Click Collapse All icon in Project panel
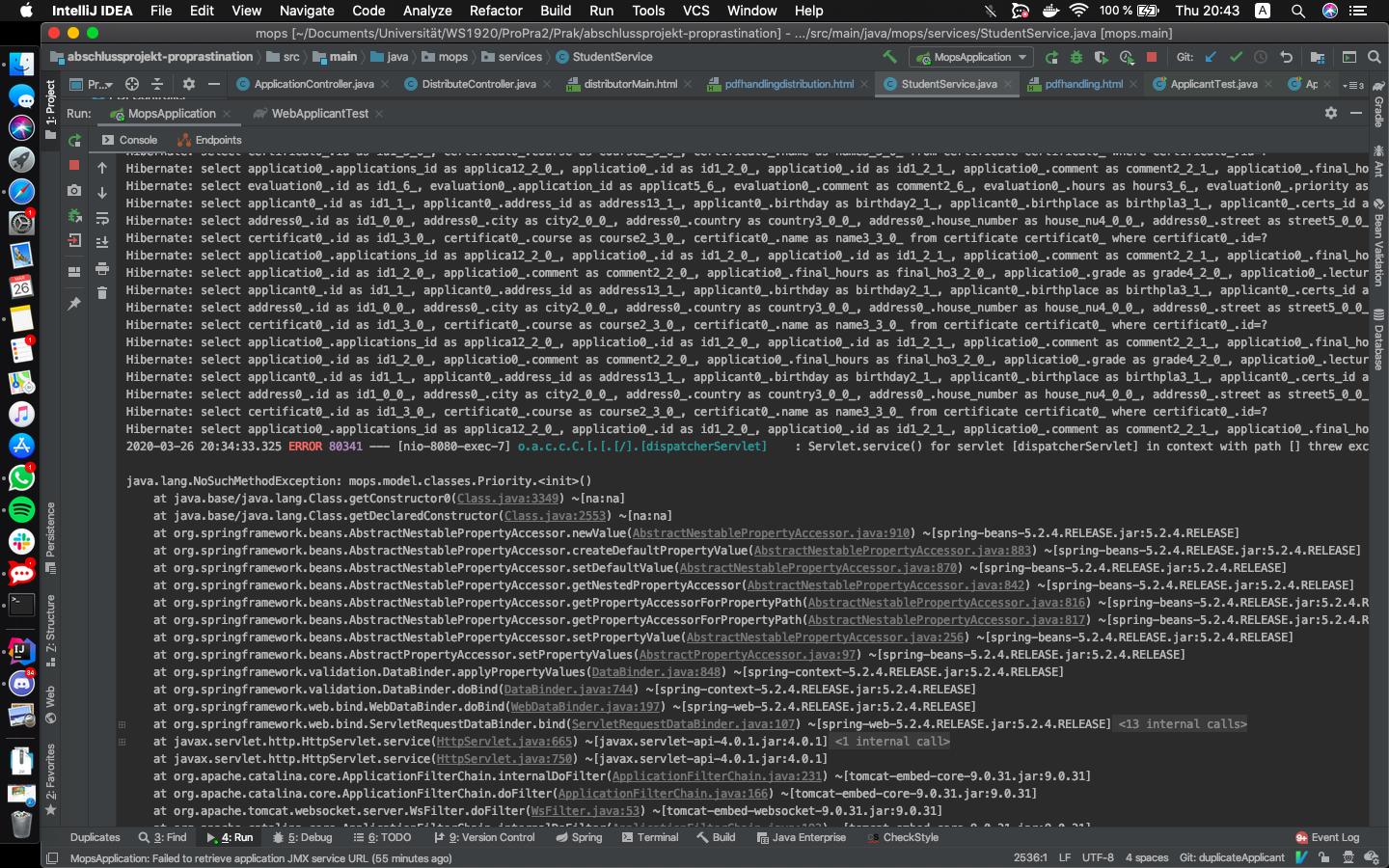 (x=157, y=84)
